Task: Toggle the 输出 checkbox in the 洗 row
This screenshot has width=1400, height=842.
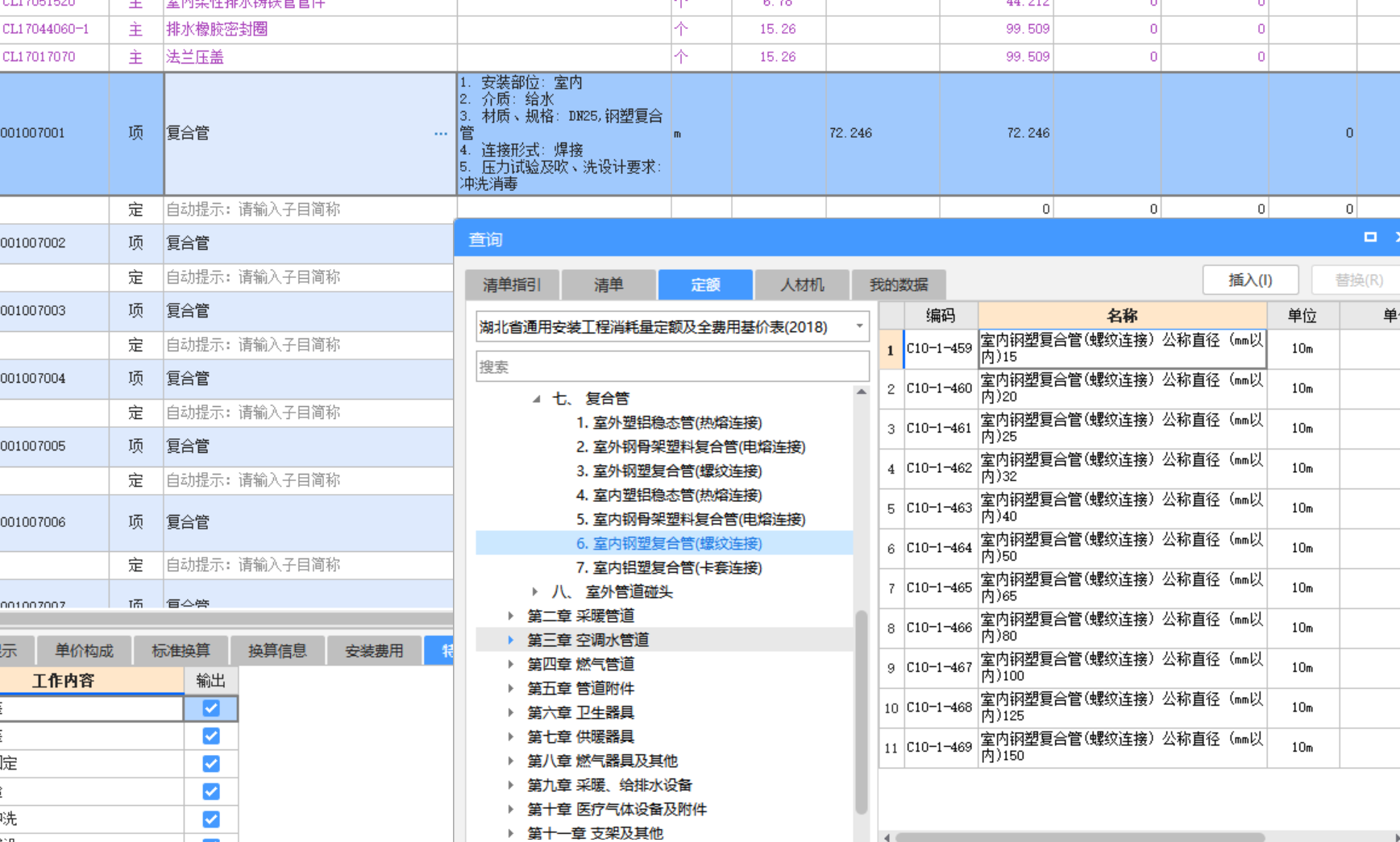Action: pyautogui.click(x=211, y=819)
